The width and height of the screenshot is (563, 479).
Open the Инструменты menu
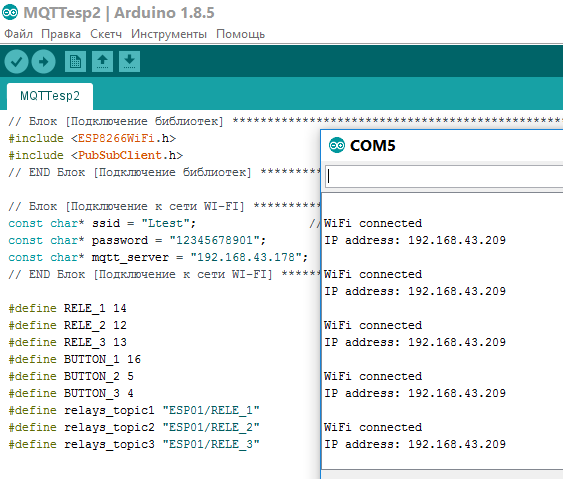pyautogui.click(x=169, y=34)
